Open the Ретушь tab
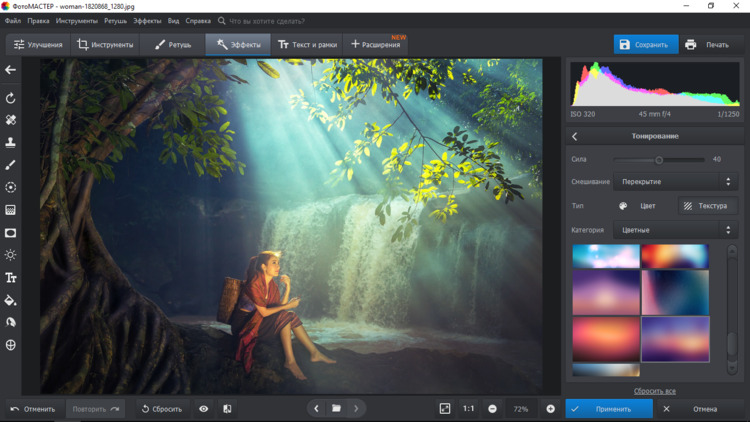 [172, 45]
